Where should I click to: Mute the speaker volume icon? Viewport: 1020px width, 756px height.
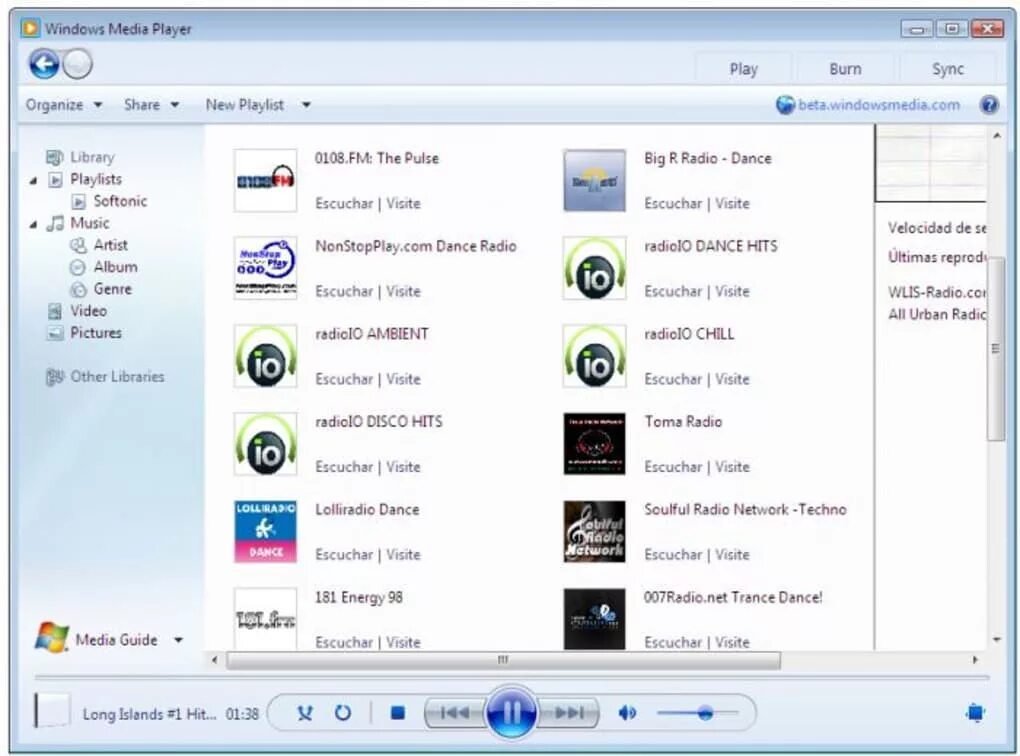(x=627, y=713)
